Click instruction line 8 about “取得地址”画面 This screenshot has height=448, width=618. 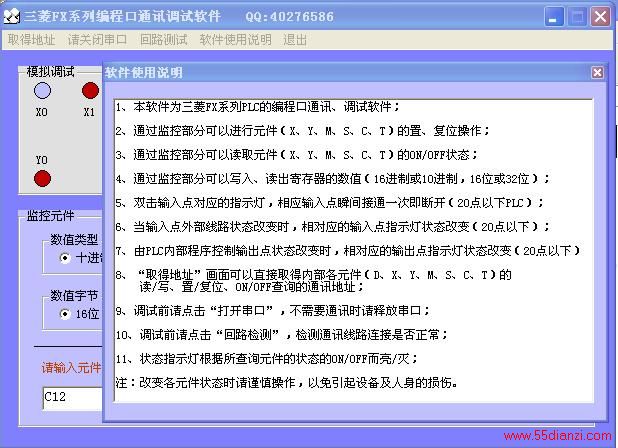(x=314, y=281)
